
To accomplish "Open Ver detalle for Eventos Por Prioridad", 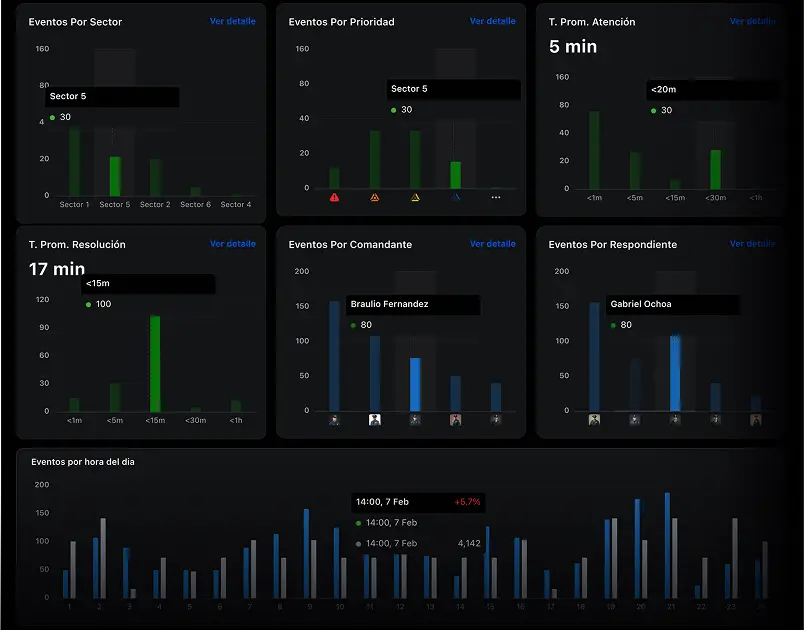I will coord(492,21).
